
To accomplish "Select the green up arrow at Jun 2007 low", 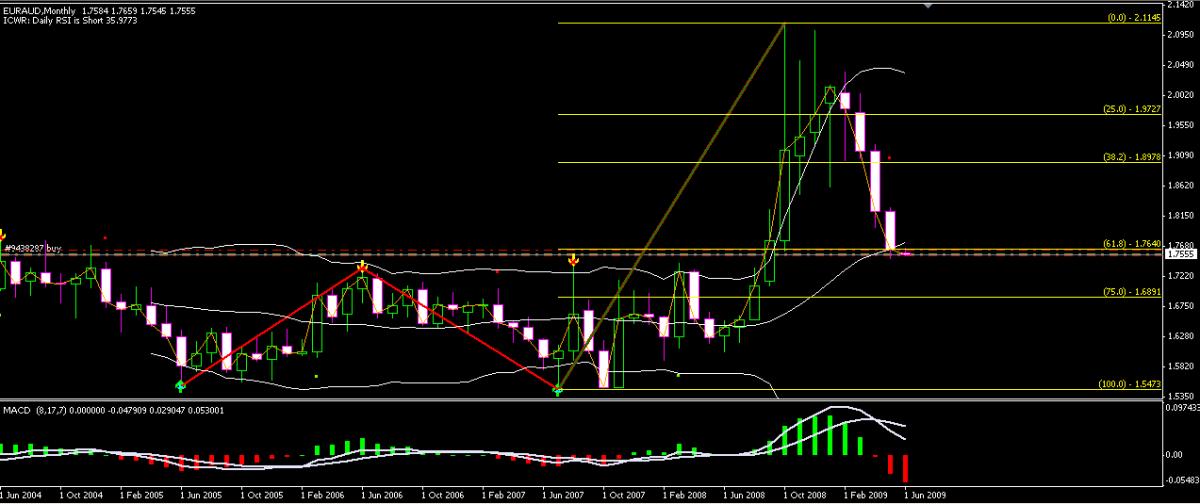I will (x=558, y=392).
